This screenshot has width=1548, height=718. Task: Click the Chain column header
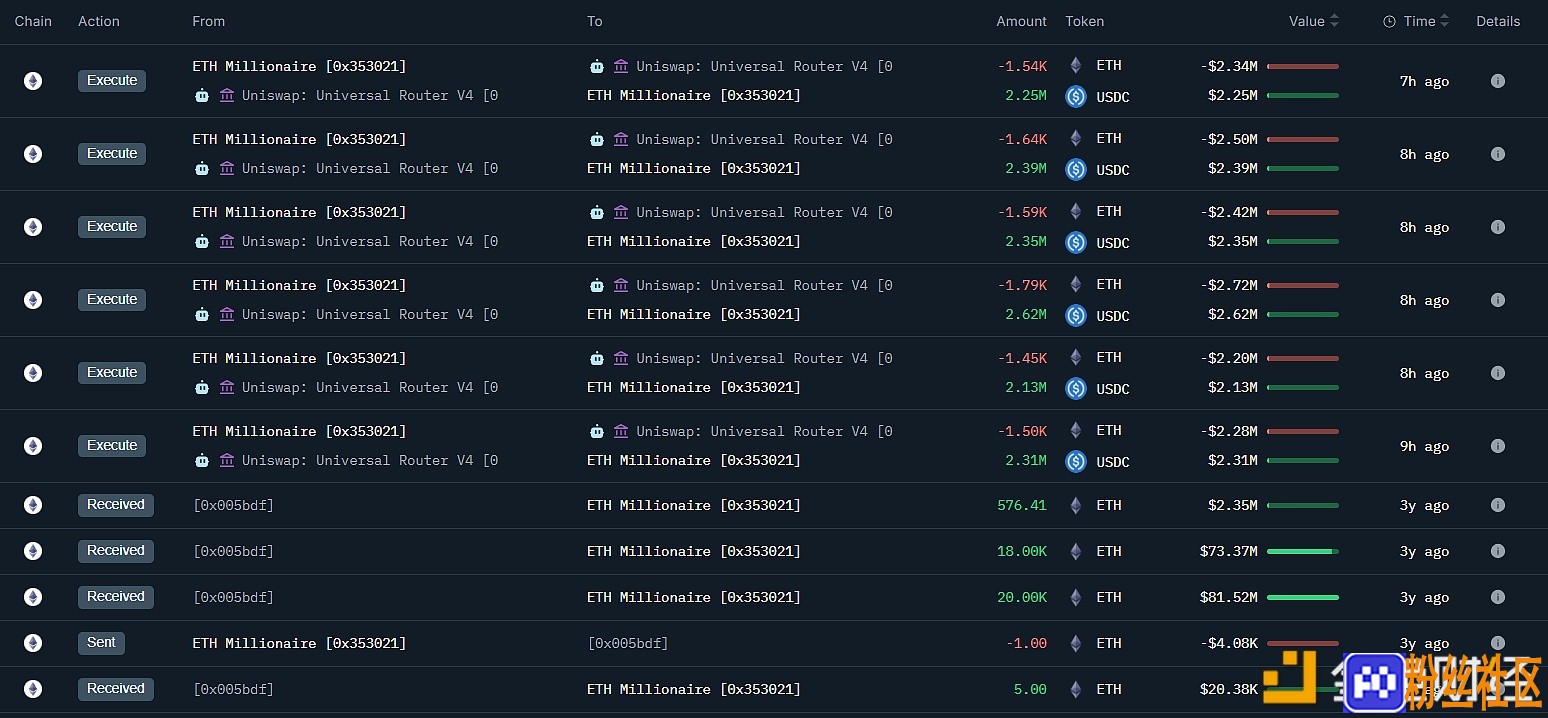click(33, 21)
